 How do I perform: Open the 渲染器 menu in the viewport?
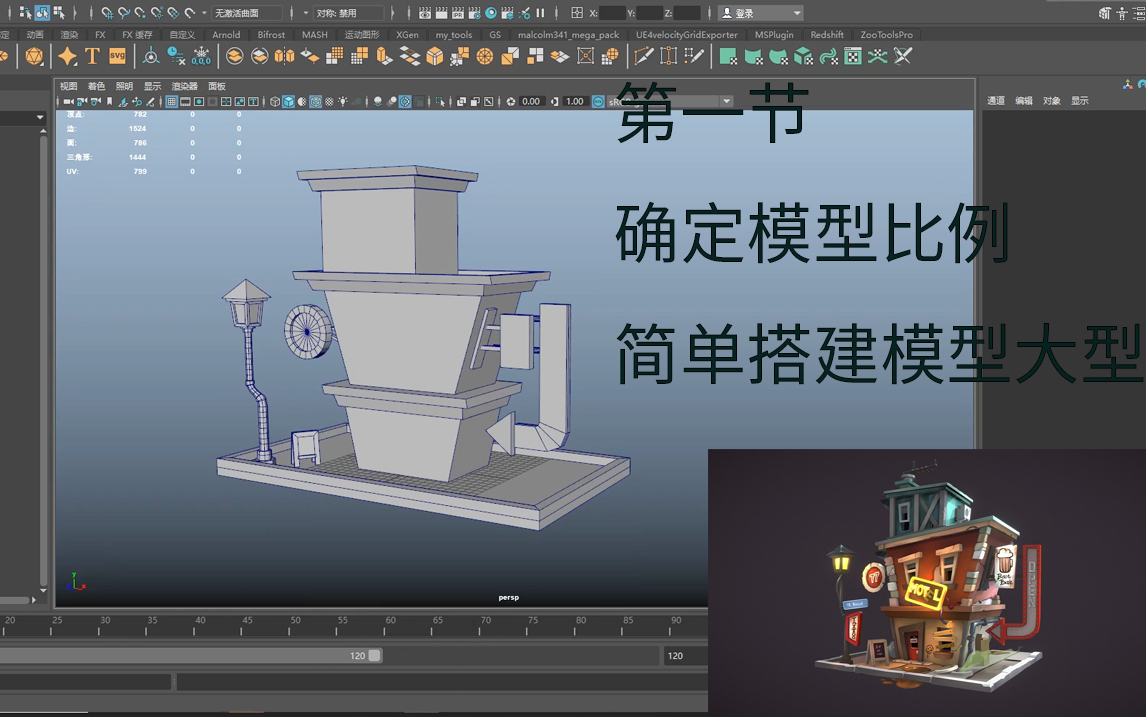(x=184, y=86)
